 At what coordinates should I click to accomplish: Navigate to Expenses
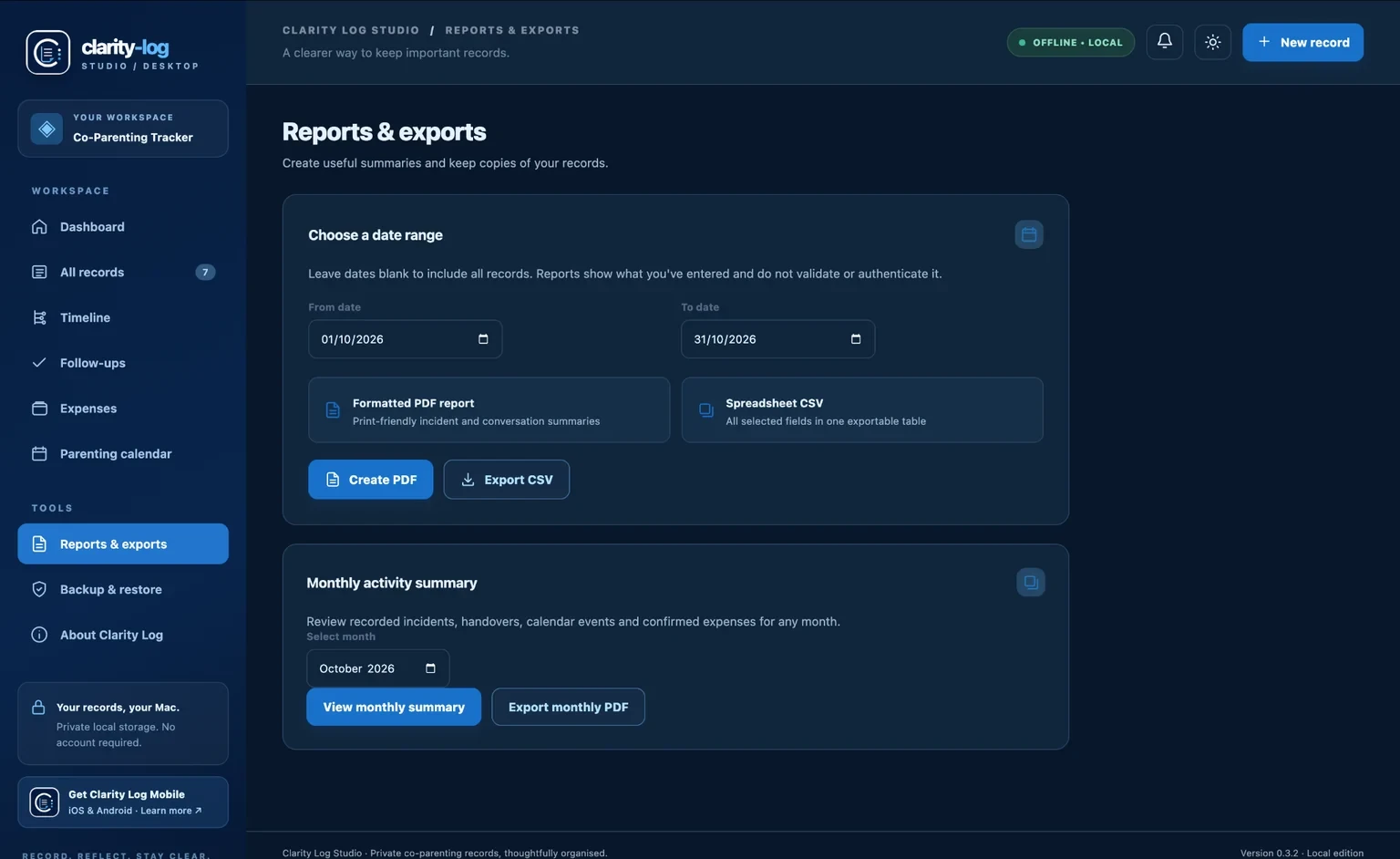[x=123, y=409]
